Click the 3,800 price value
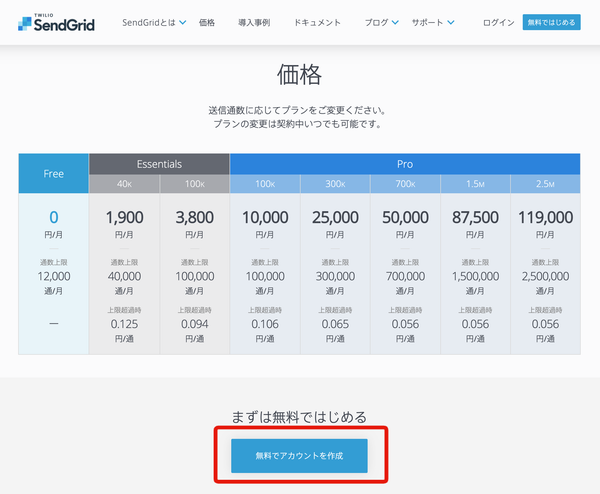This screenshot has width=600, height=494. (195, 218)
